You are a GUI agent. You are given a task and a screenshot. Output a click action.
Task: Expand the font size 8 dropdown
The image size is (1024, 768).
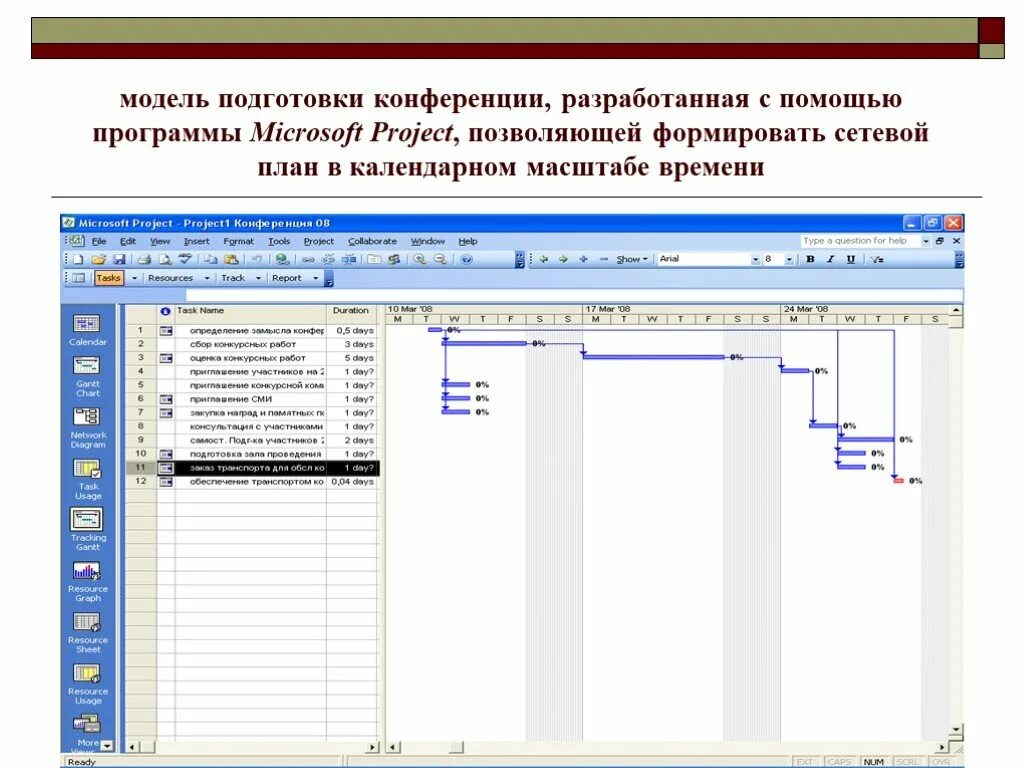click(x=790, y=259)
